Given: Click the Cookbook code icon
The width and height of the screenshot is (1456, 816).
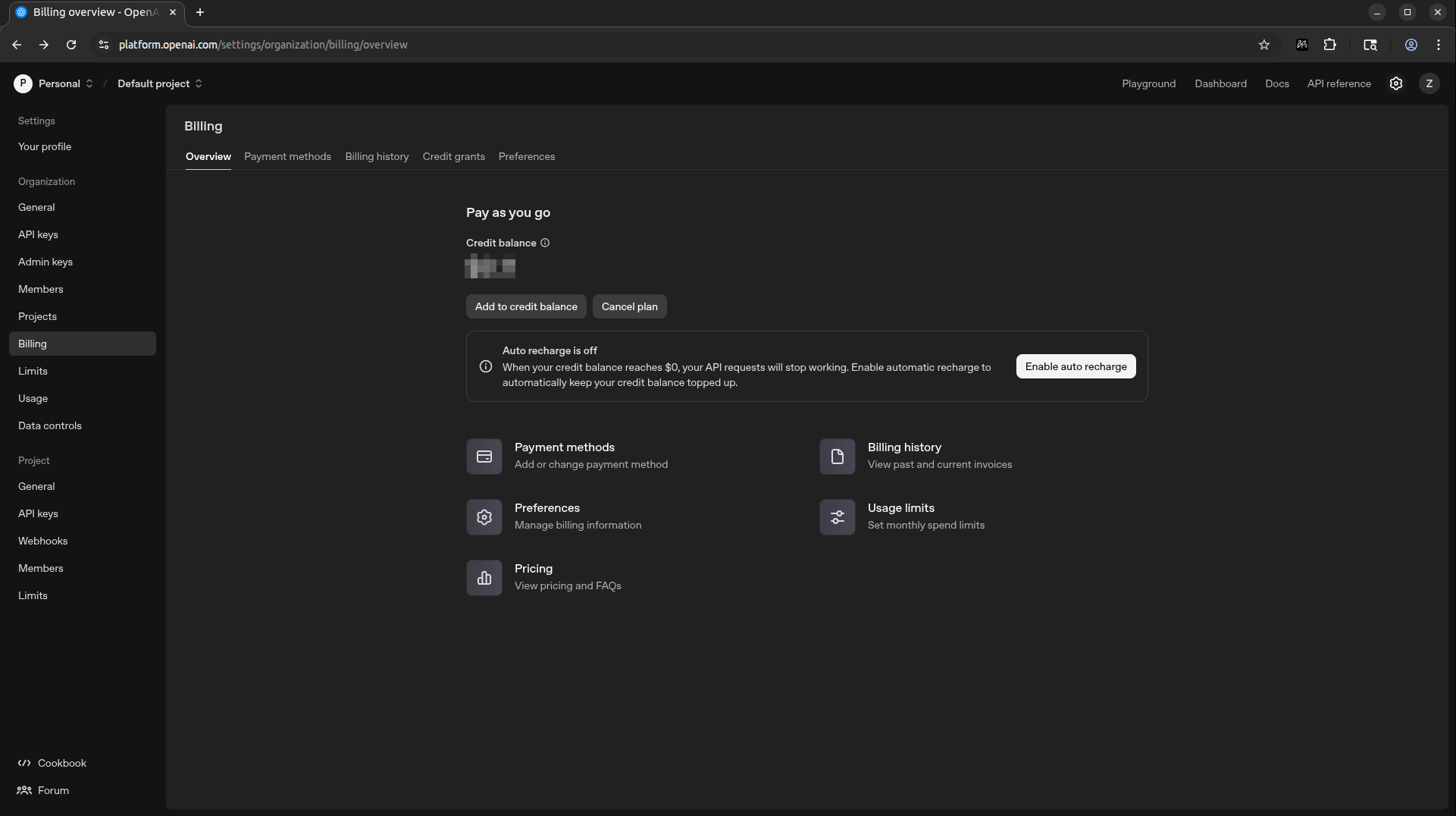Looking at the screenshot, I should click(24, 763).
